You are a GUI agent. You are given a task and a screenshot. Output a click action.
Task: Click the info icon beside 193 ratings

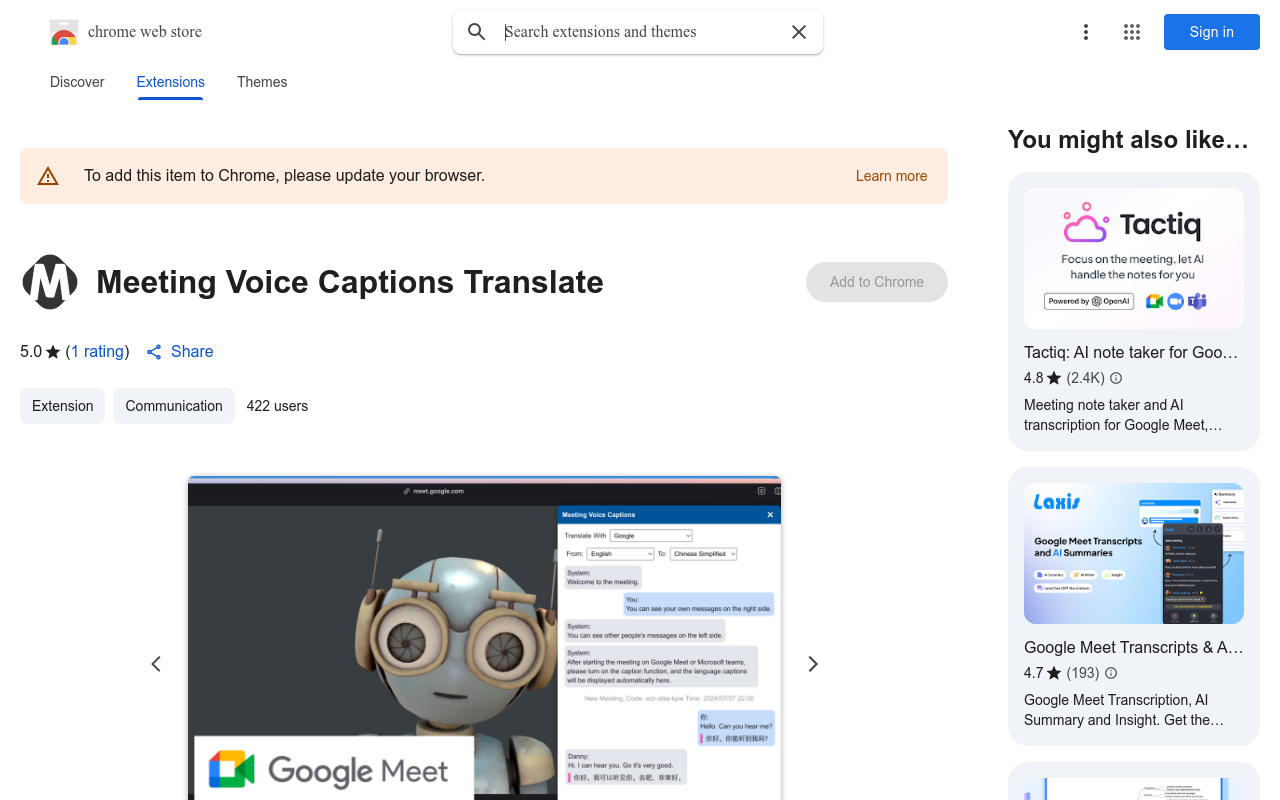[x=1111, y=673]
